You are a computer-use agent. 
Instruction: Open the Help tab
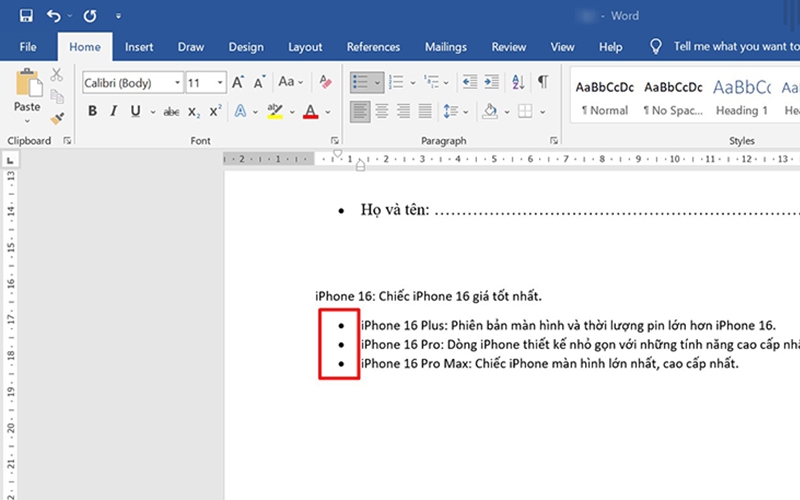click(x=610, y=47)
